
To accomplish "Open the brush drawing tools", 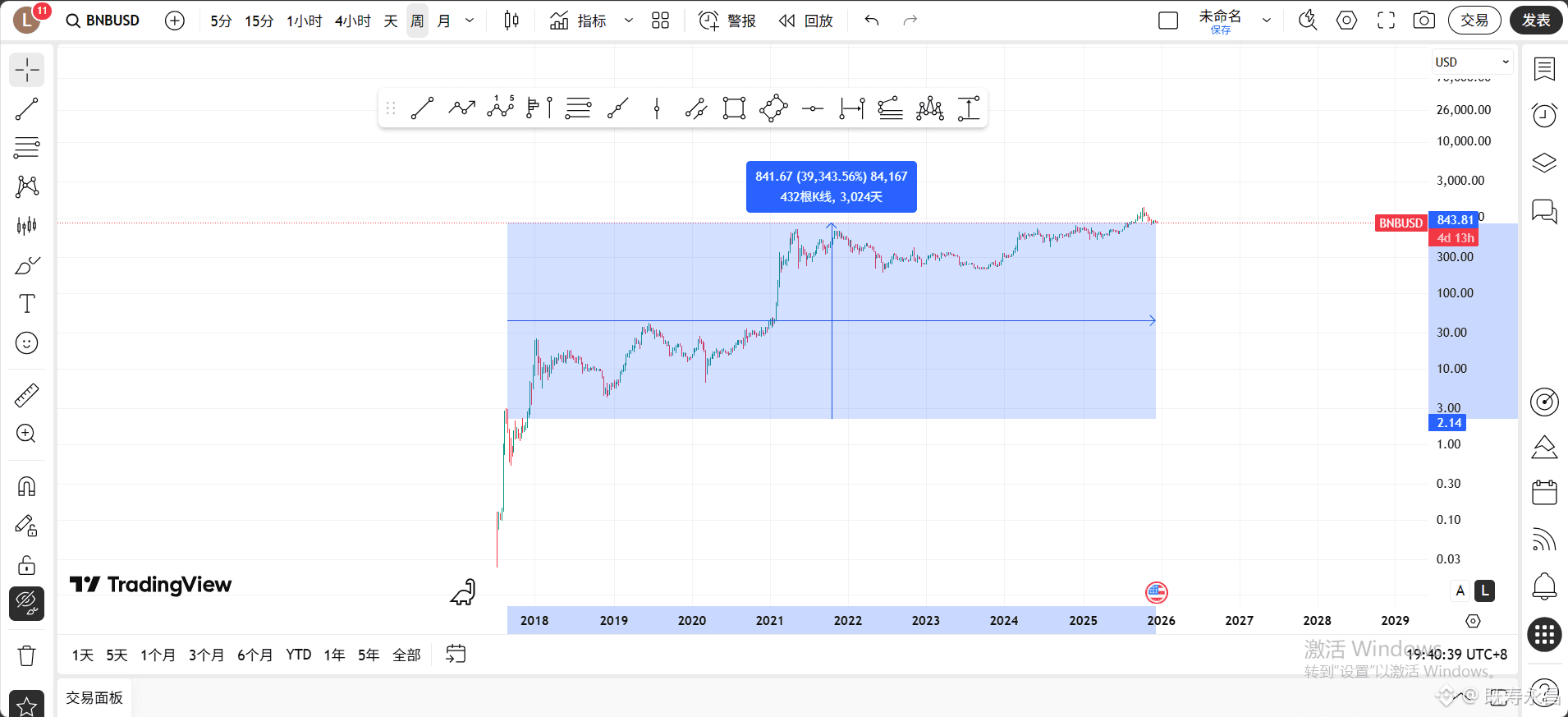I will point(26,265).
